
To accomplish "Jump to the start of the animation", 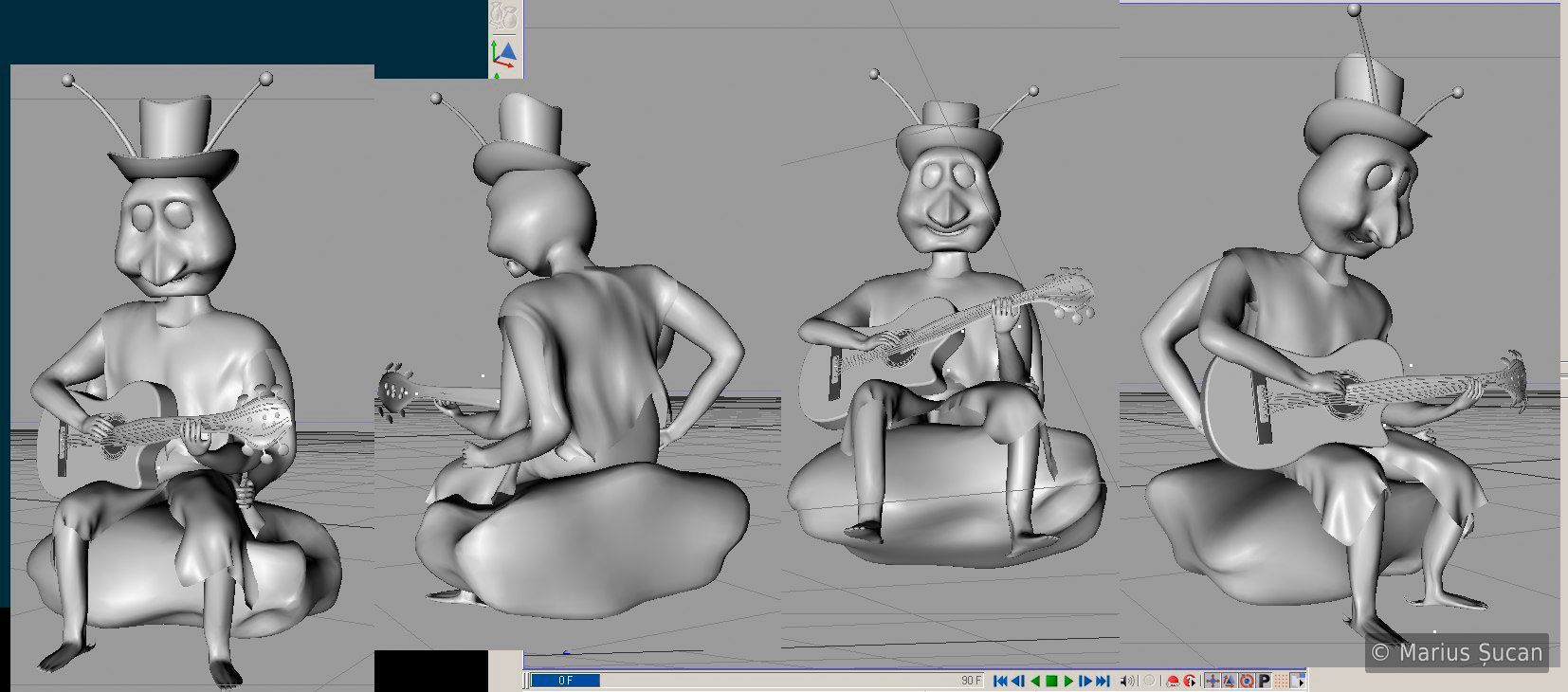I will coord(1000,681).
